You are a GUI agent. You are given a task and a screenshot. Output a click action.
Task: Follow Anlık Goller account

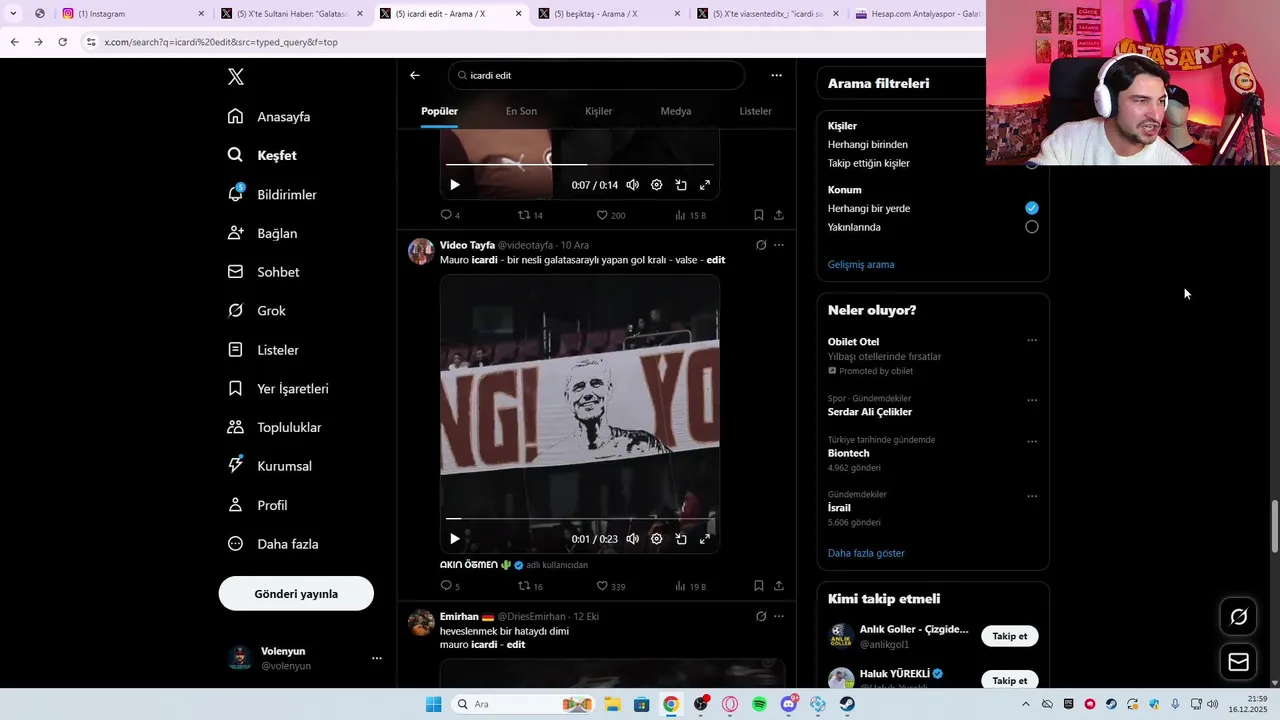[1009, 636]
